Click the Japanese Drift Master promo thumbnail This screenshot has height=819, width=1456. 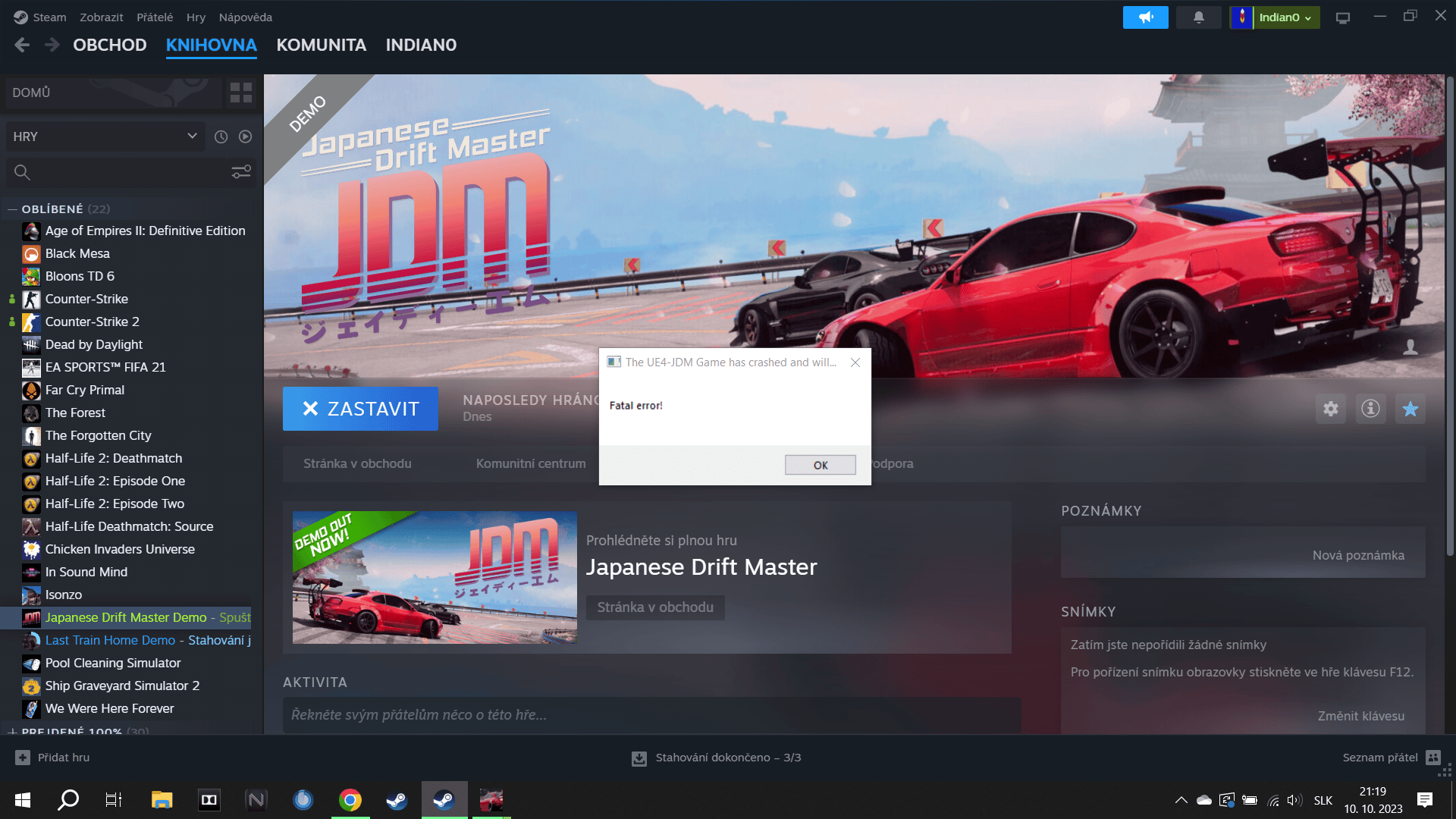click(x=435, y=577)
